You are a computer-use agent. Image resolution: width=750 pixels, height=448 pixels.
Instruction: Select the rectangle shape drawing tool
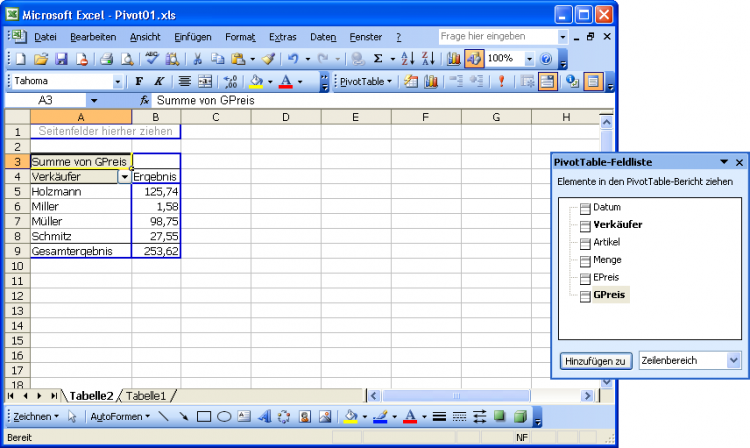coord(203,416)
